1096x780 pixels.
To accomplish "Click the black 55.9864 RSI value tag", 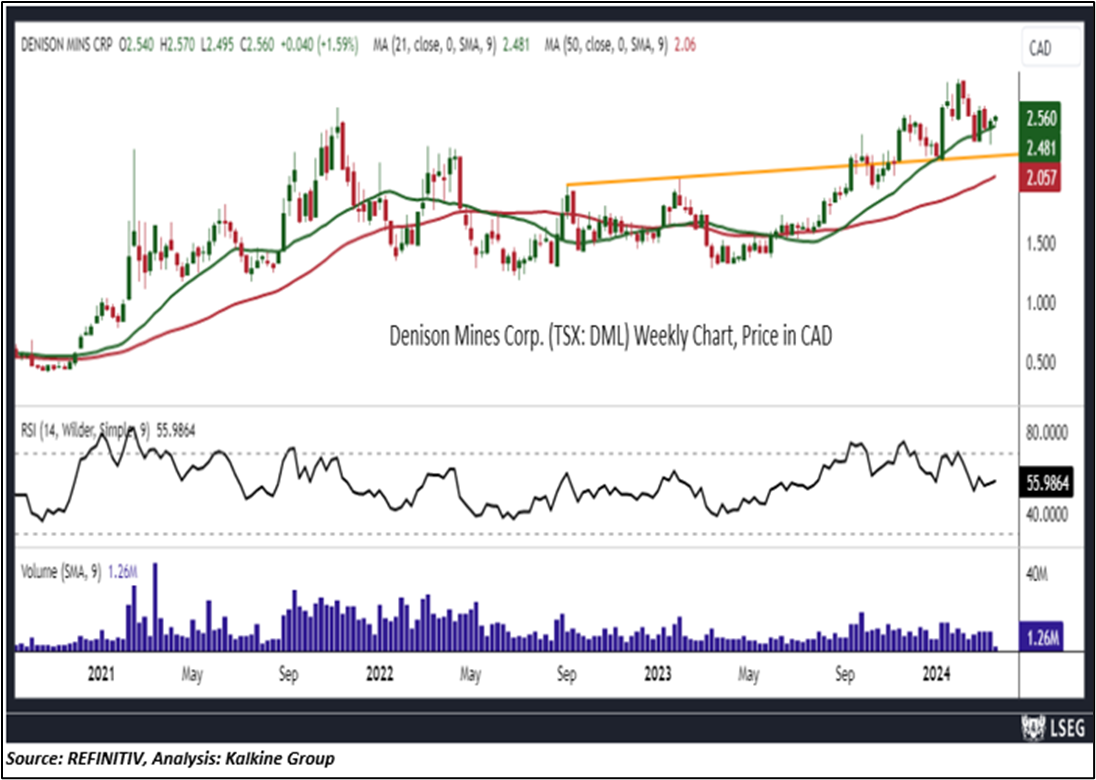I will tap(1046, 484).
